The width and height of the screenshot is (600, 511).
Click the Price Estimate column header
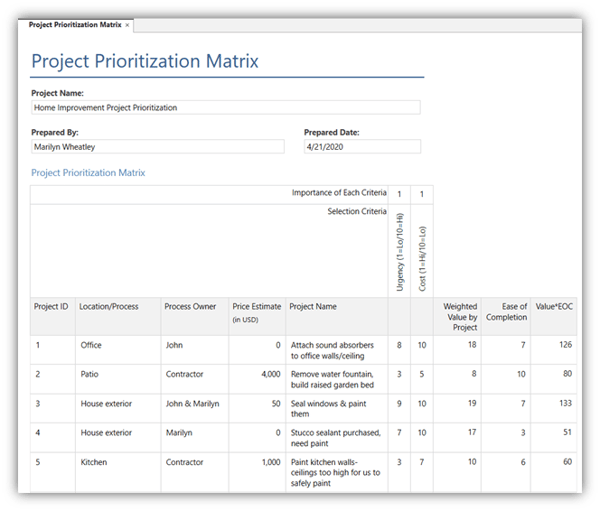coord(256,312)
